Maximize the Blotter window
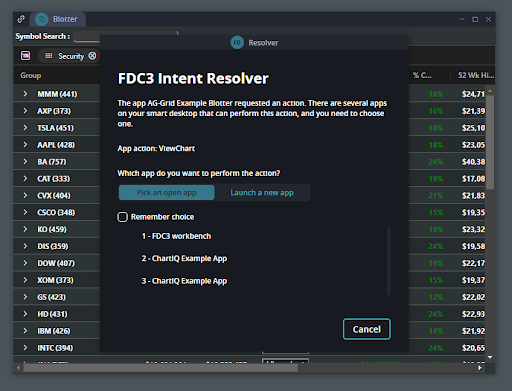 coord(475,19)
